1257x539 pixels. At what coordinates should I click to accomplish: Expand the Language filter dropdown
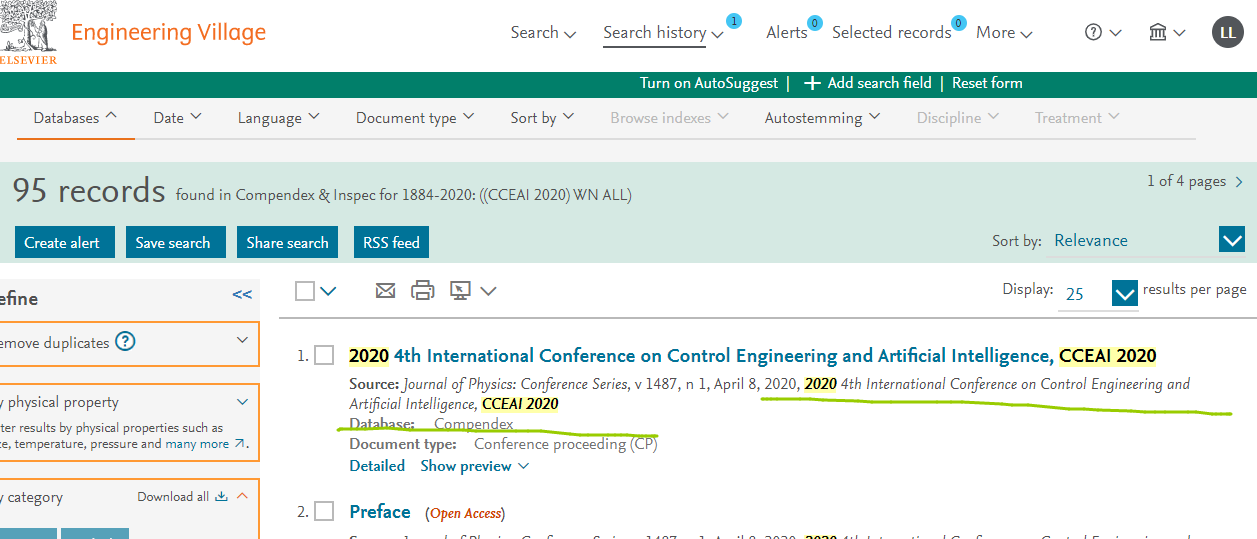tap(279, 117)
